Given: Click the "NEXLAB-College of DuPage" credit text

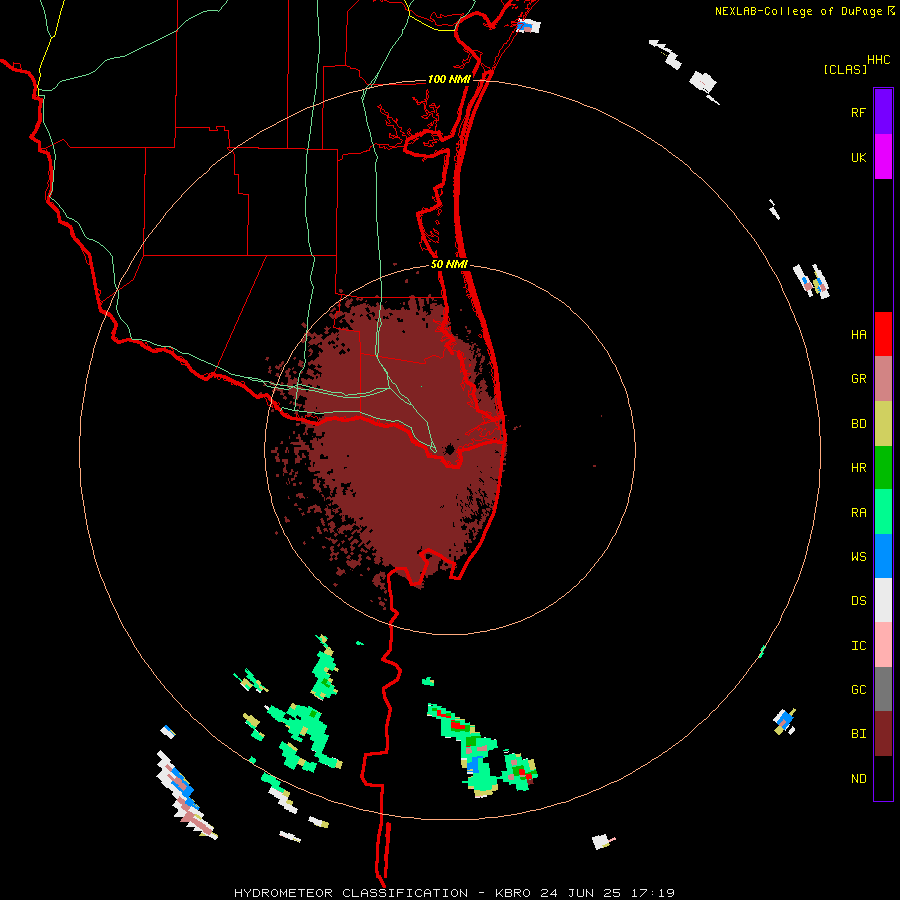Looking at the screenshot, I should tap(798, 11).
